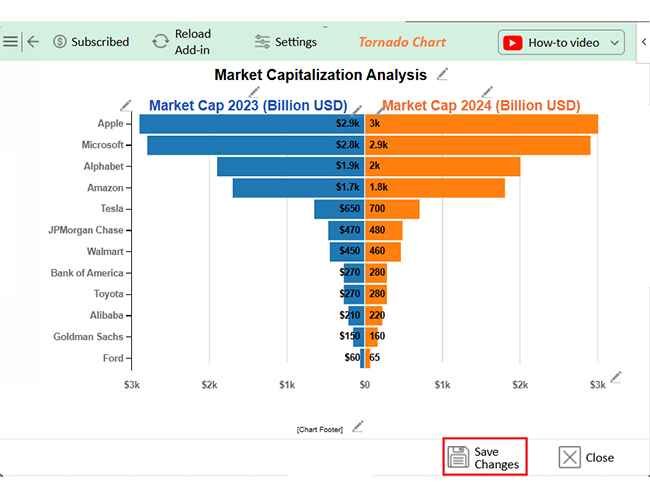Edit Chart Footer pencil icon
This screenshot has height=498, width=650.
[x=358, y=427]
